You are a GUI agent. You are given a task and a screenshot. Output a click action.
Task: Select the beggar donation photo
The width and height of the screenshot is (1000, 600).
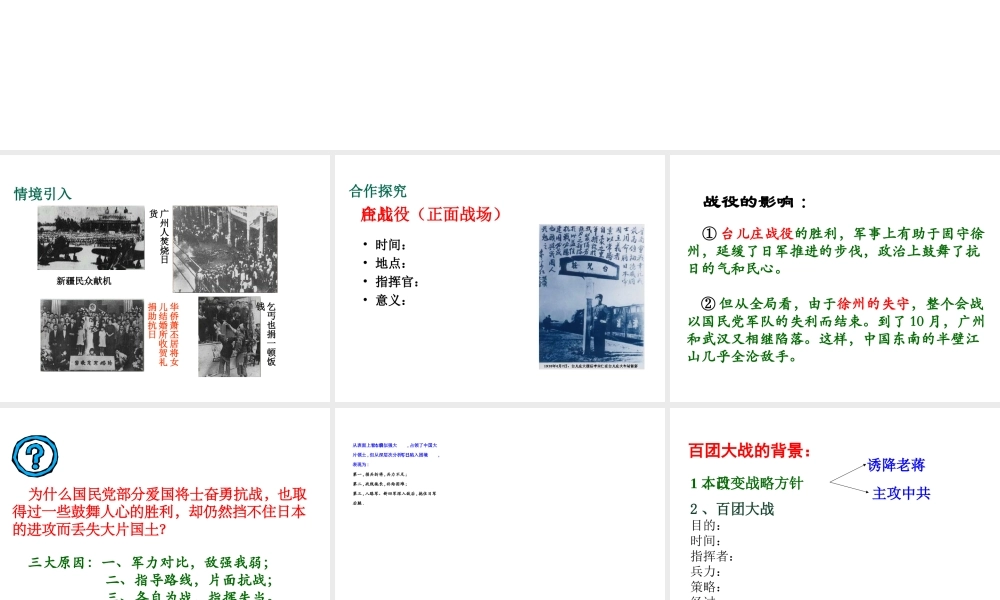[x=229, y=336]
